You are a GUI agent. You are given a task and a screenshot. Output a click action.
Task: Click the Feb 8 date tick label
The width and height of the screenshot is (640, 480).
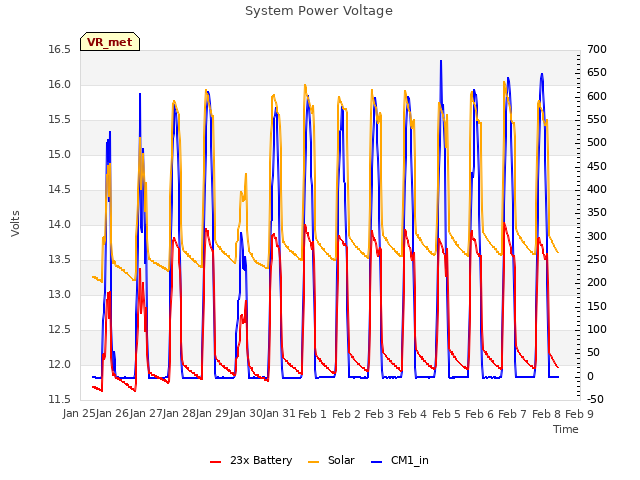[x=546, y=414]
